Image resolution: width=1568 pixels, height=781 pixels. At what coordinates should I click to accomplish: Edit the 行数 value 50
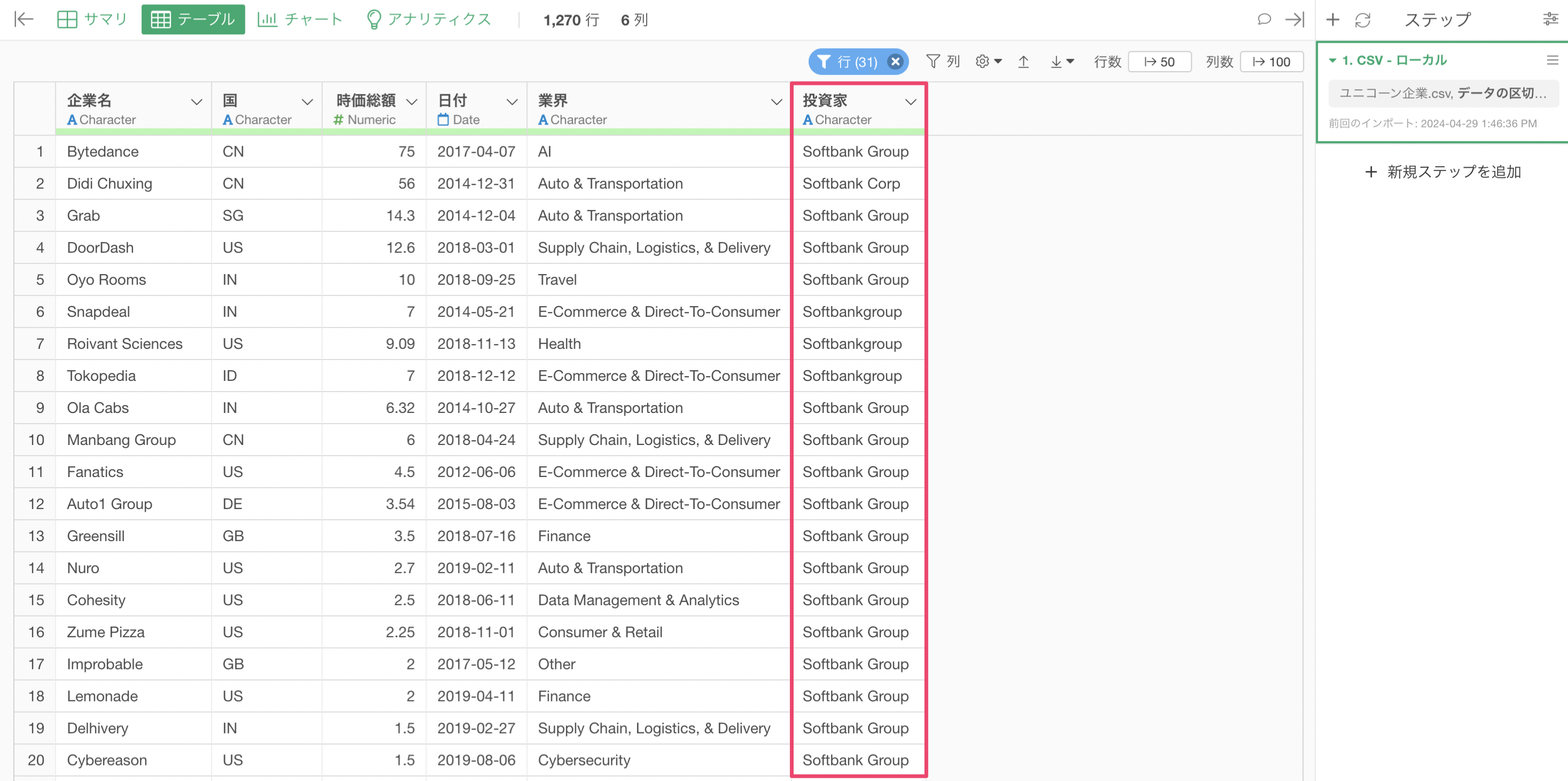pyautogui.click(x=1160, y=61)
